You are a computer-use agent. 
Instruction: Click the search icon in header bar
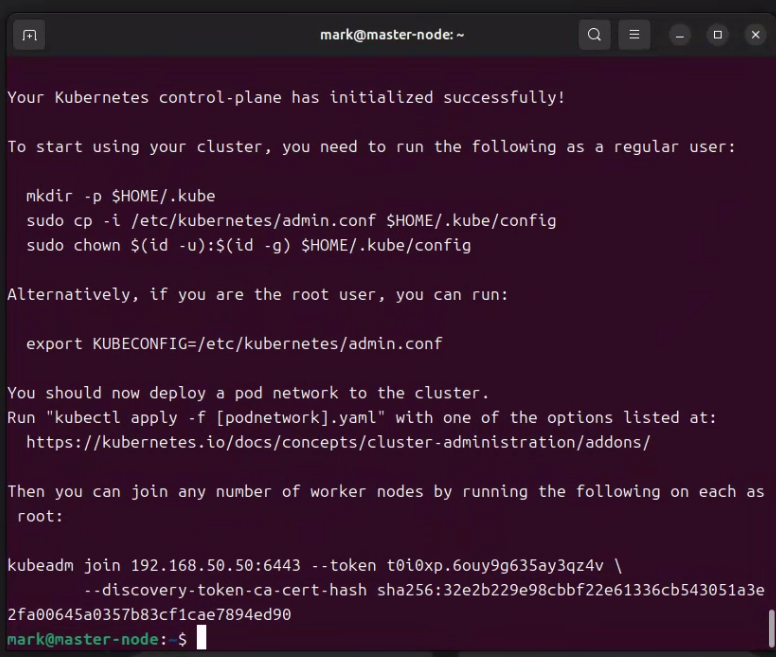click(x=594, y=35)
